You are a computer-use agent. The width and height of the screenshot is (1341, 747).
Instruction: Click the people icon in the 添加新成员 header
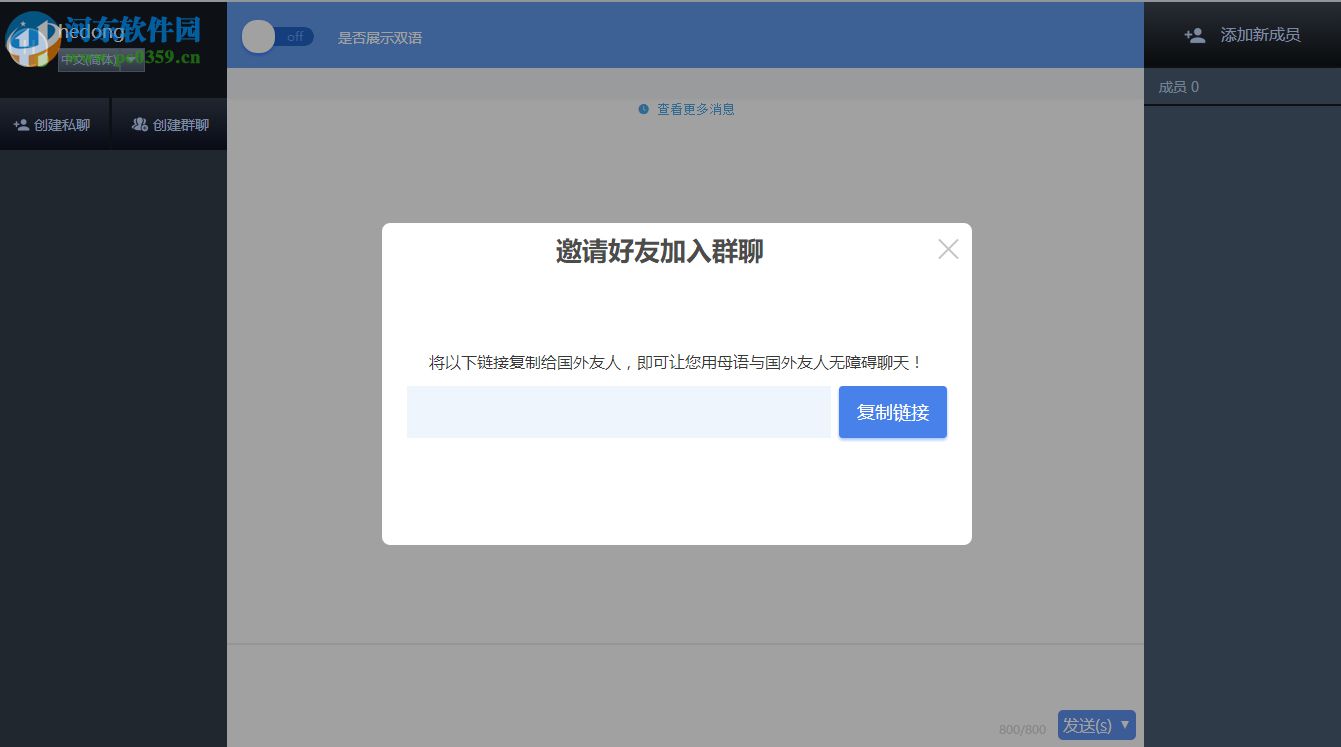click(x=1194, y=34)
